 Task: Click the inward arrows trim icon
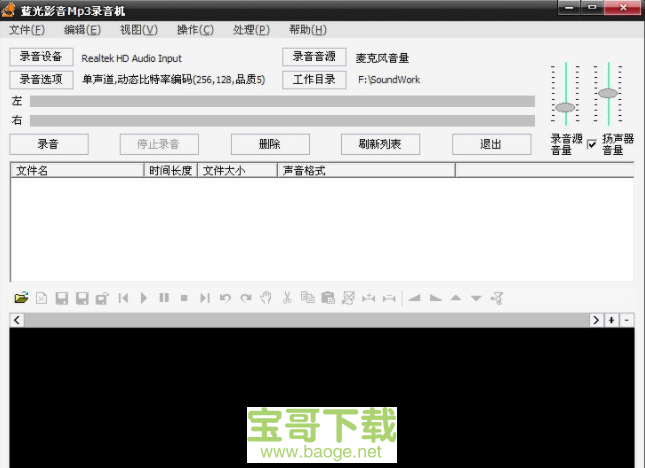(x=369, y=298)
